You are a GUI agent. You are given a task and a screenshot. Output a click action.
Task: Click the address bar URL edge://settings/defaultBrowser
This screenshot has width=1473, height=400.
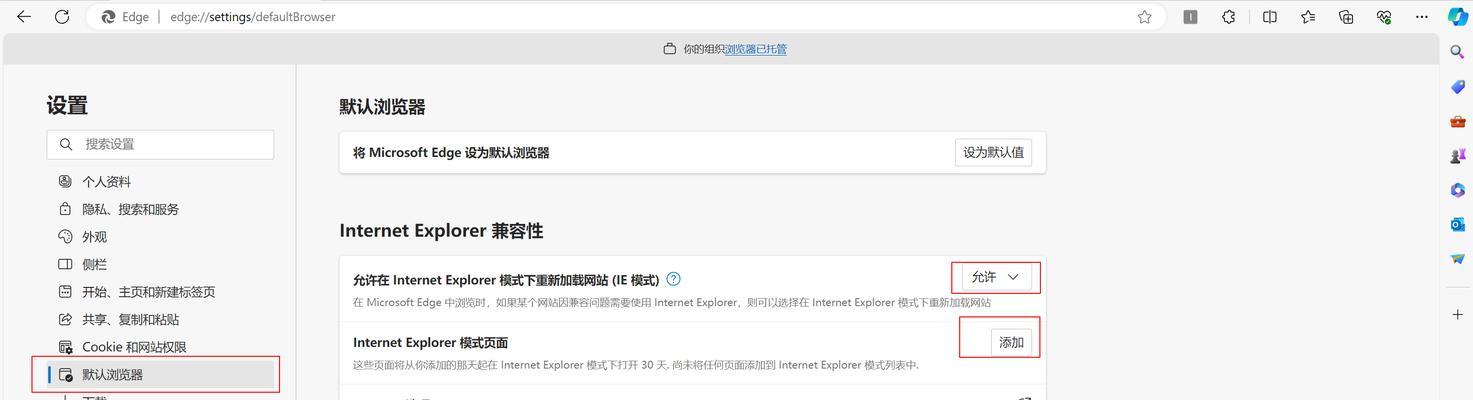[x=253, y=17]
